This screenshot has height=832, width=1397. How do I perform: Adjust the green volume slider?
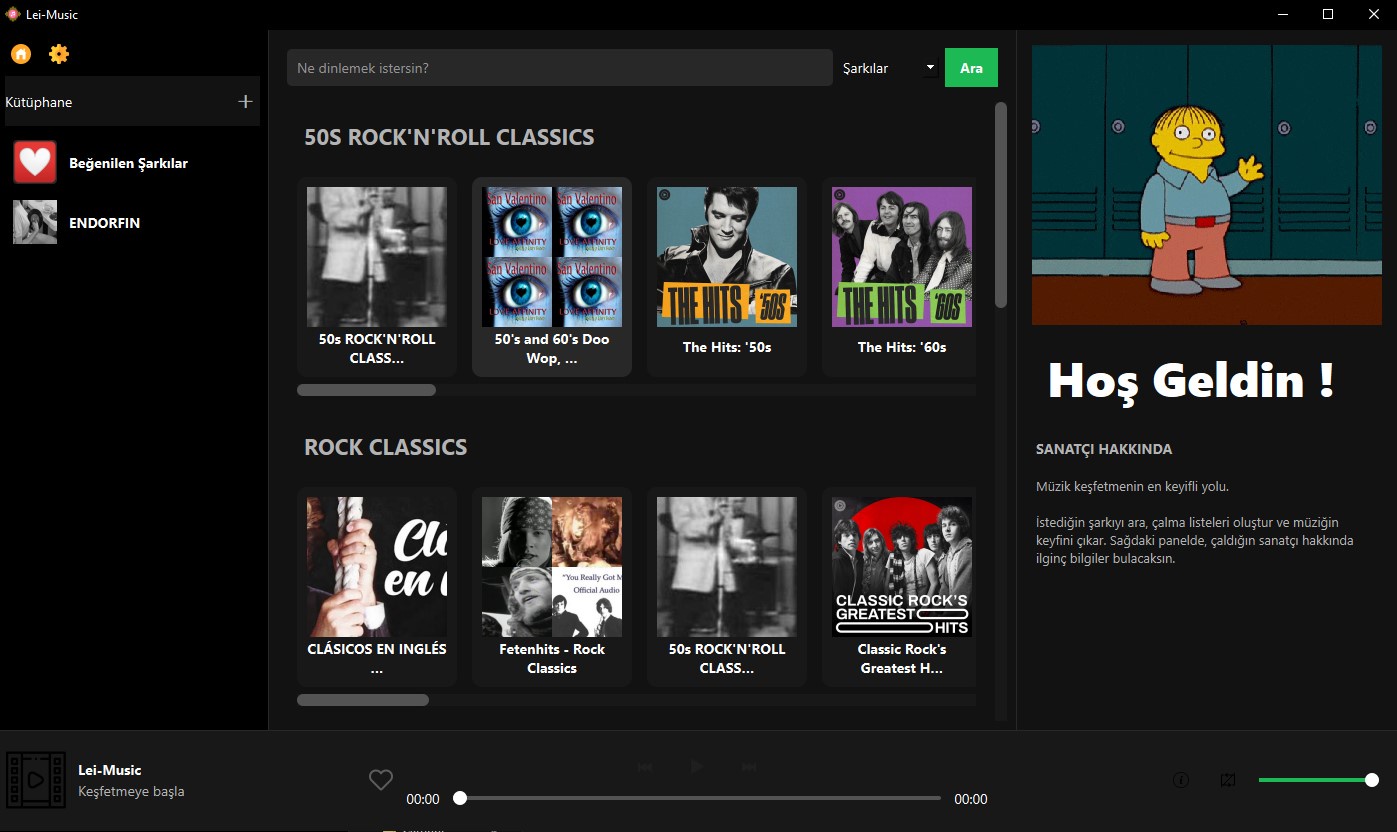(x=1318, y=780)
